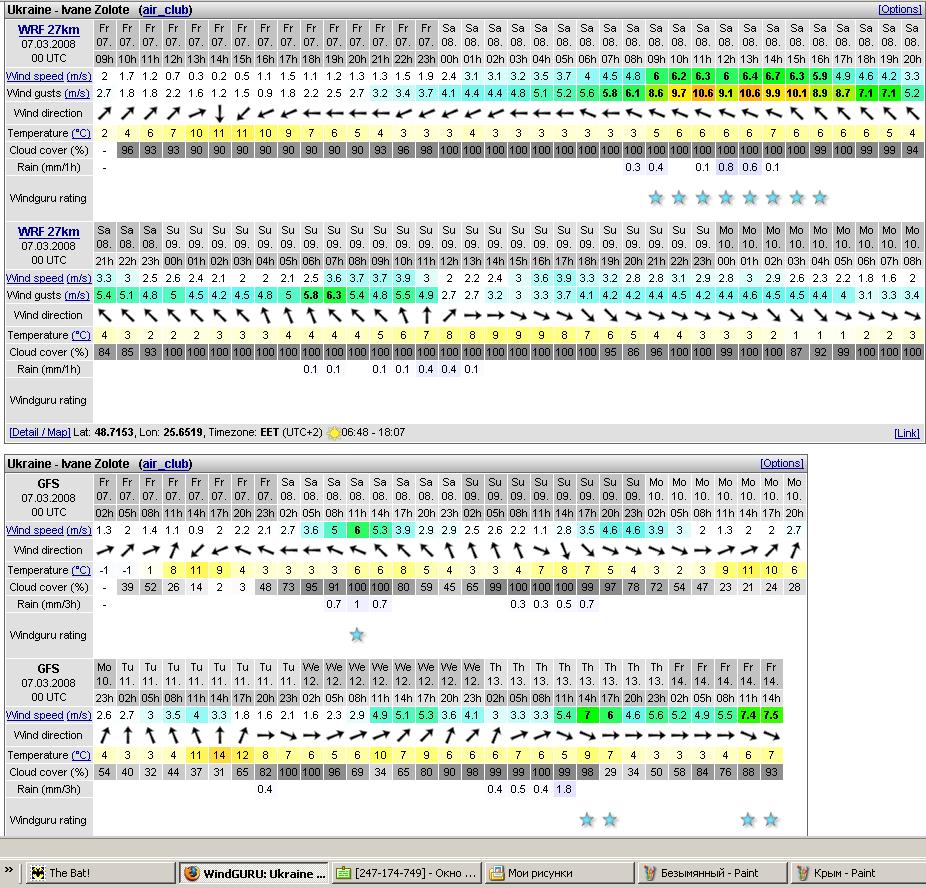Open [Options] in the top WRF forecast header

click(x=900, y=10)
